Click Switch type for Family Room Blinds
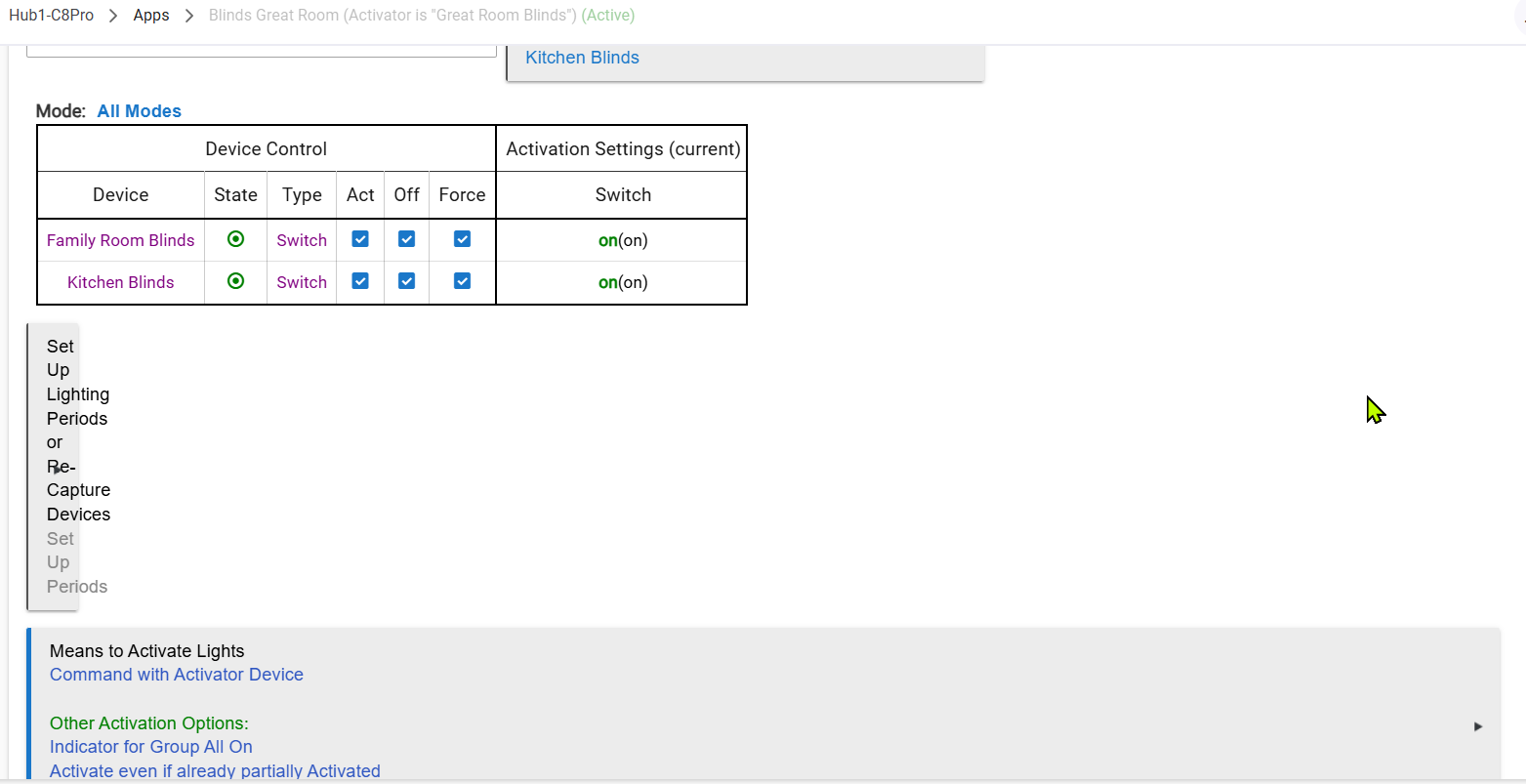1526x784 pixels. 302,240
